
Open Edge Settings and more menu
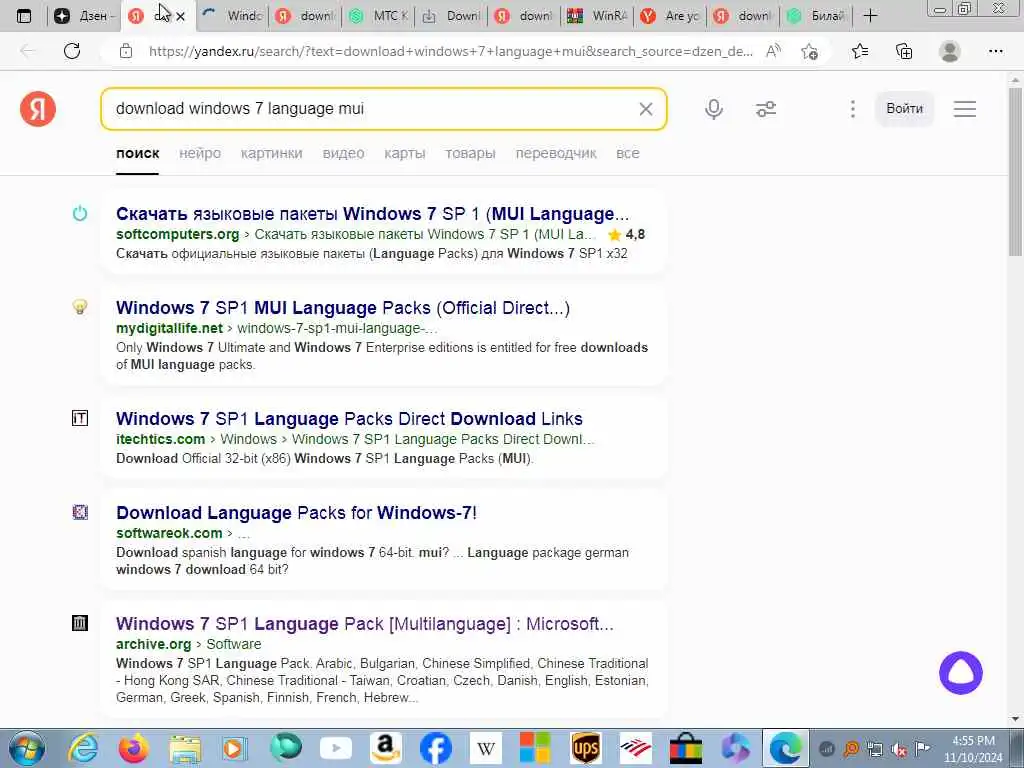point(995,52)
